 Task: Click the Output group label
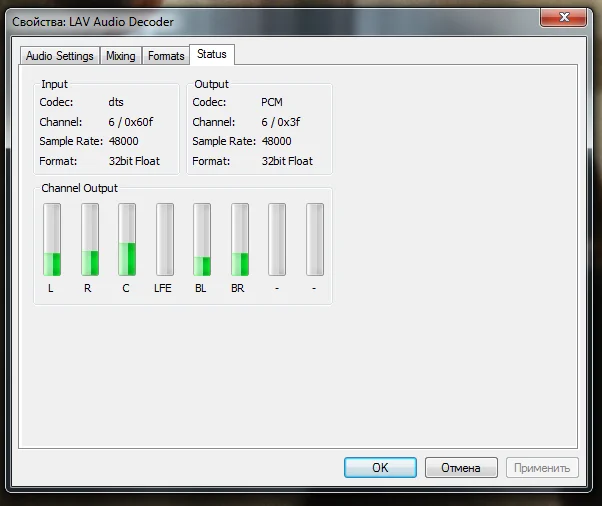[x=211, y=84]
